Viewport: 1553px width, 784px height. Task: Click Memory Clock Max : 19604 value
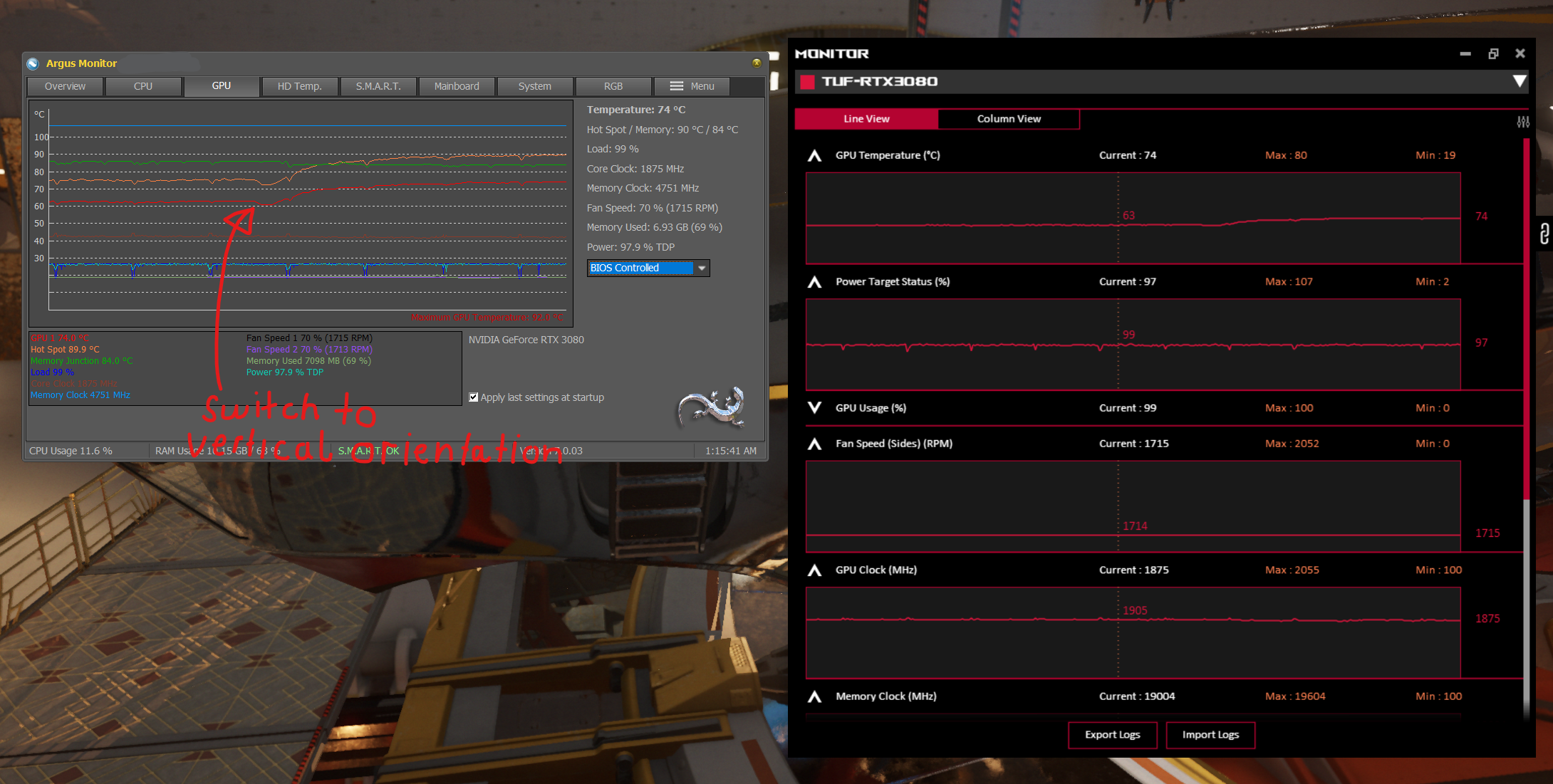[1295, 696]
